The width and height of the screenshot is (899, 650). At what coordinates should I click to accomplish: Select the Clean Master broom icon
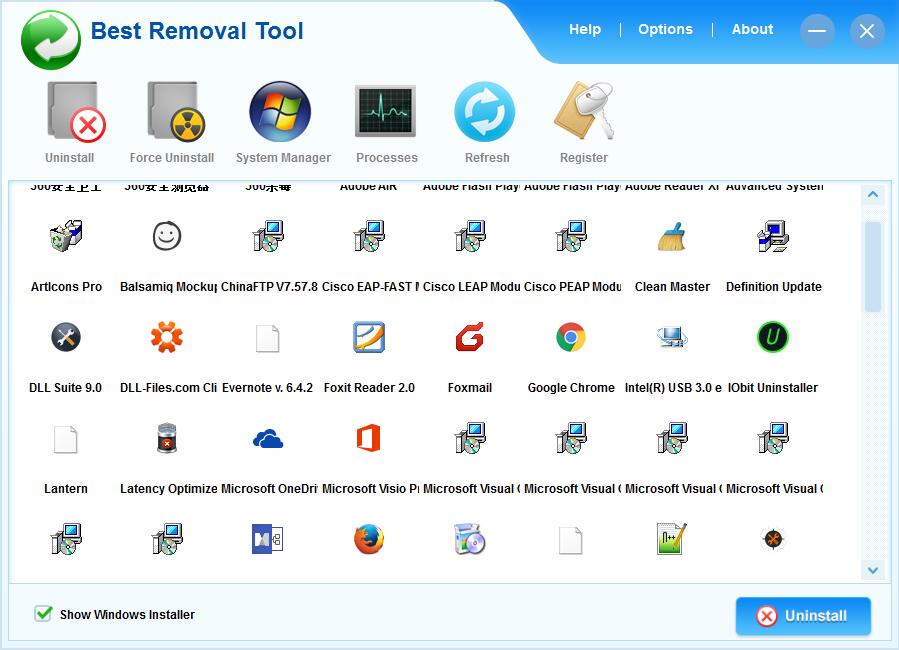671,236
